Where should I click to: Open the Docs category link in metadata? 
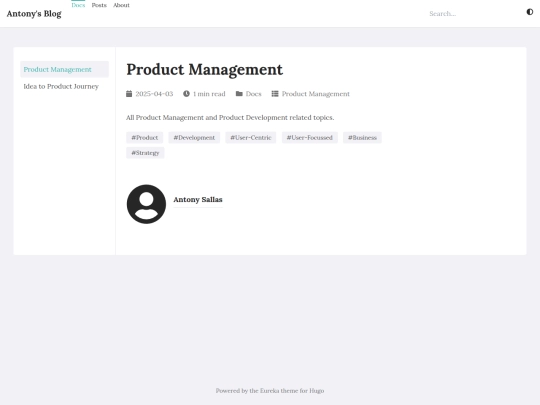(253, 94)
